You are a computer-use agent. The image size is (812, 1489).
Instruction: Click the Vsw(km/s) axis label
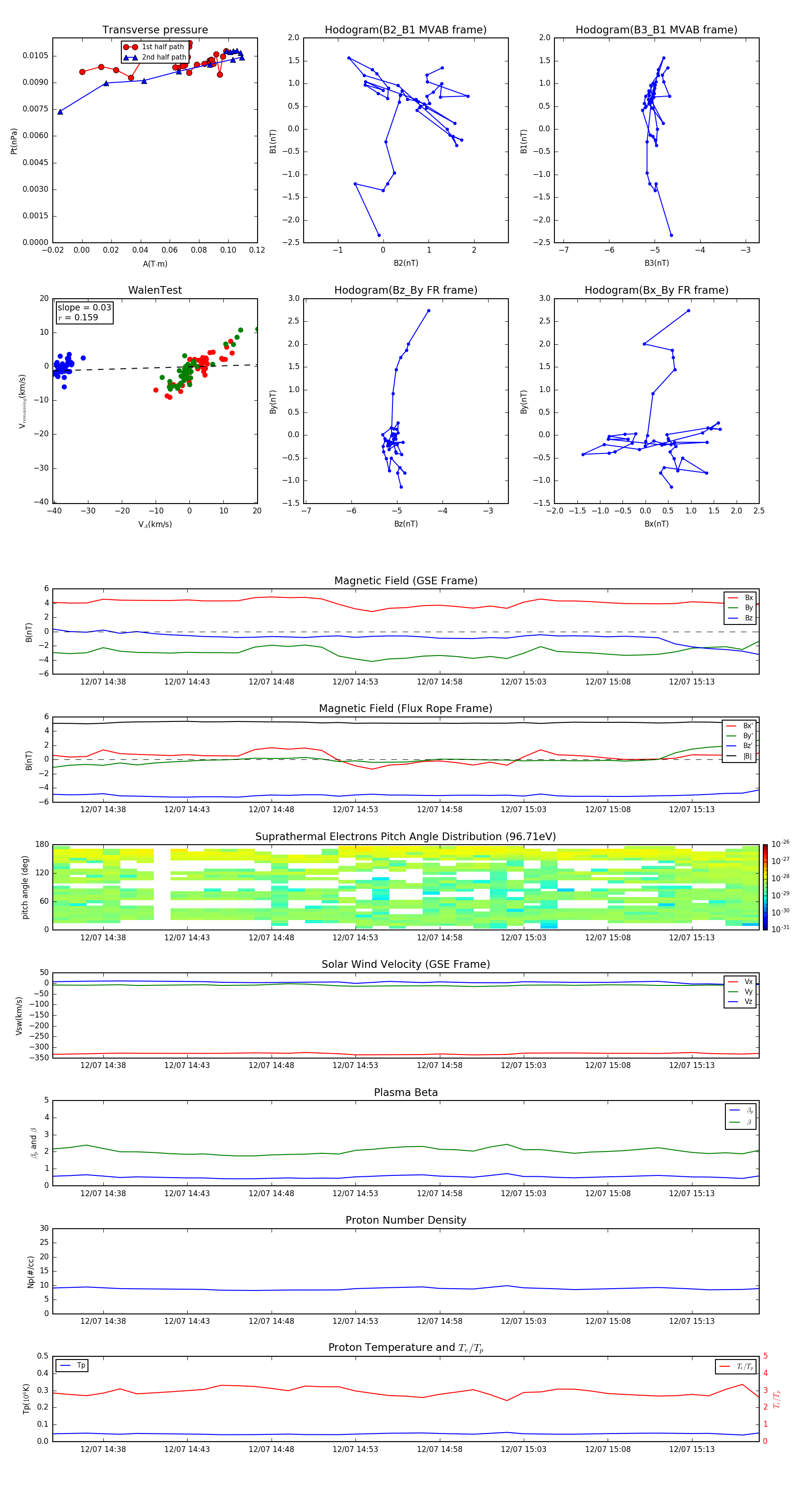(x=19, y=1016)
